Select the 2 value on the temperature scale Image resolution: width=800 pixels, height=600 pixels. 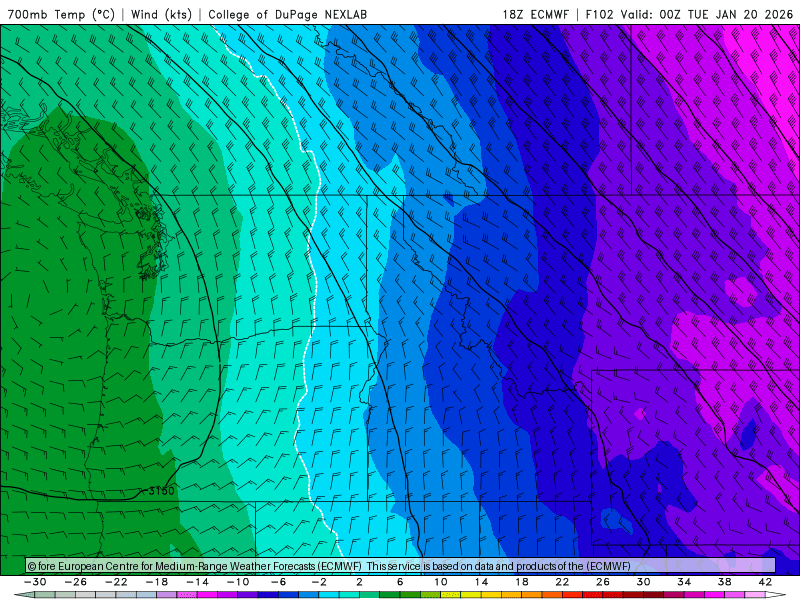(x=360, y=582)
